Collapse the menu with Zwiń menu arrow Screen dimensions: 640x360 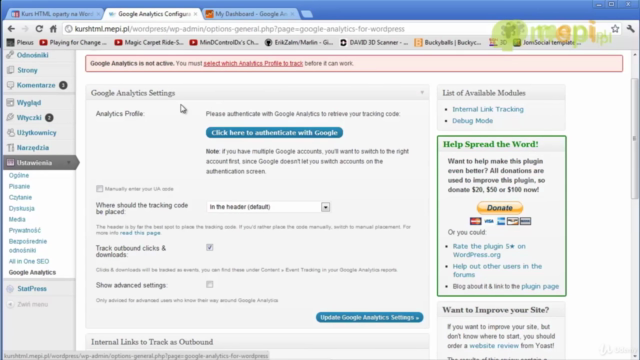point(10,304)
